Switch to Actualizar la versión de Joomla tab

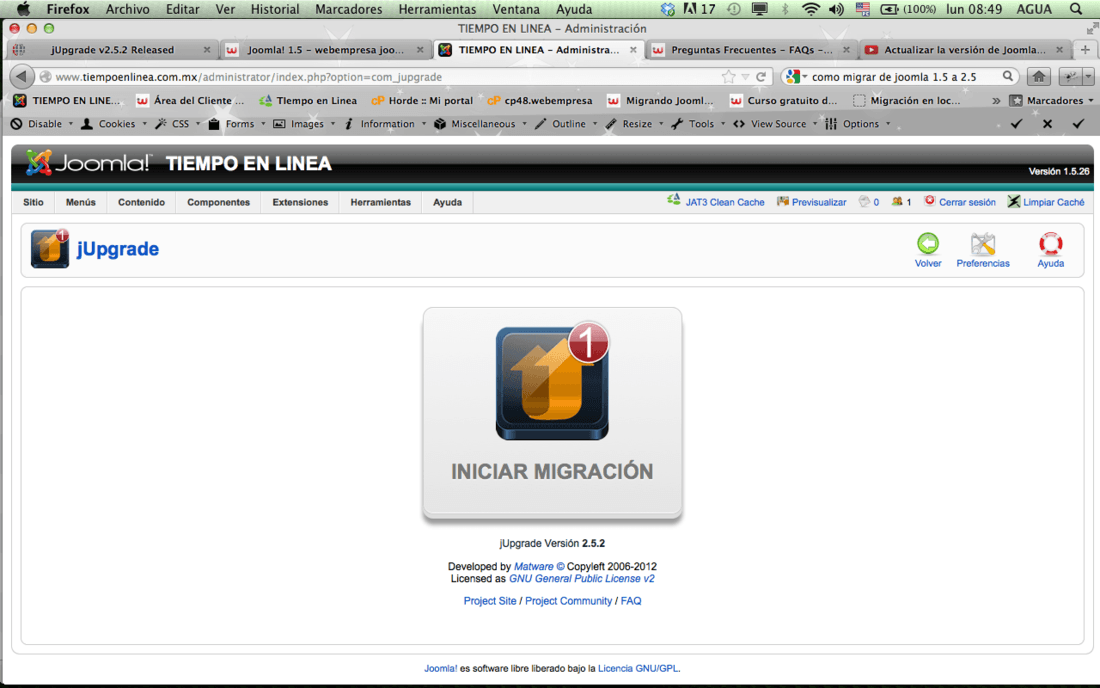pyautogui.click(x=964, y=50)
